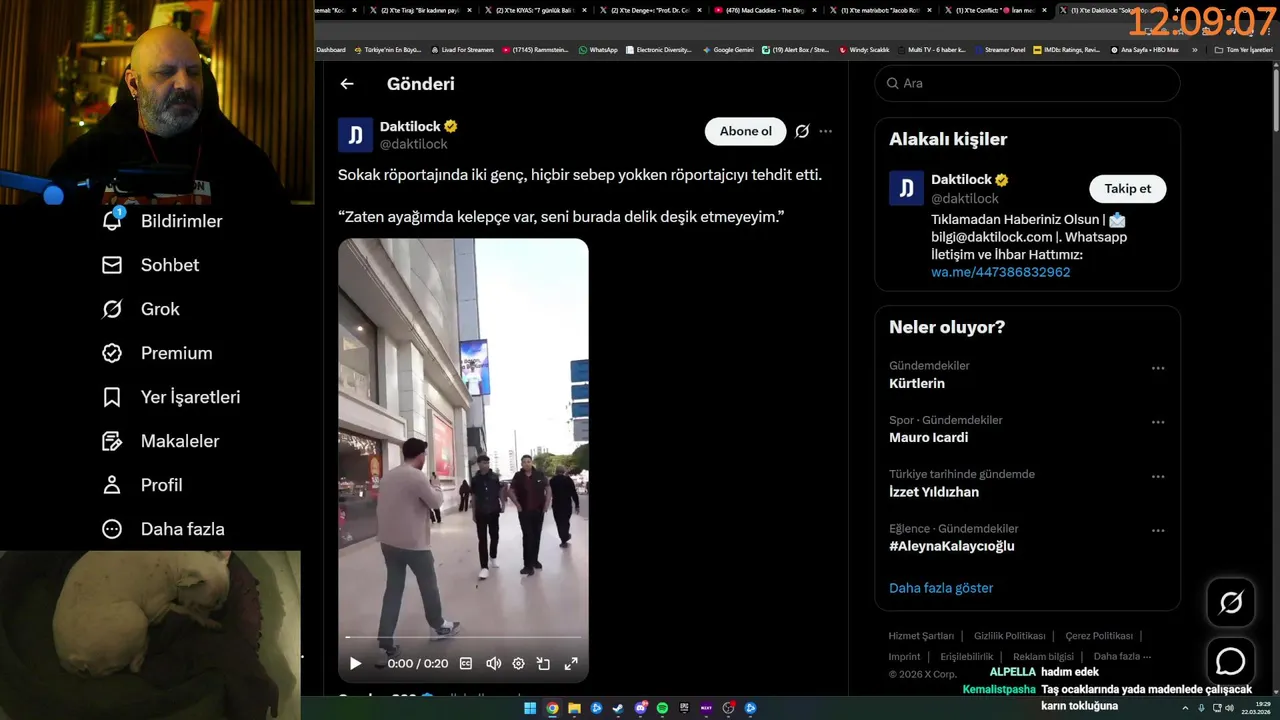Switch to X'te KIYAS browser tab
The image size is (1280, 720).
pyautogui.click(x=537, y=10)
